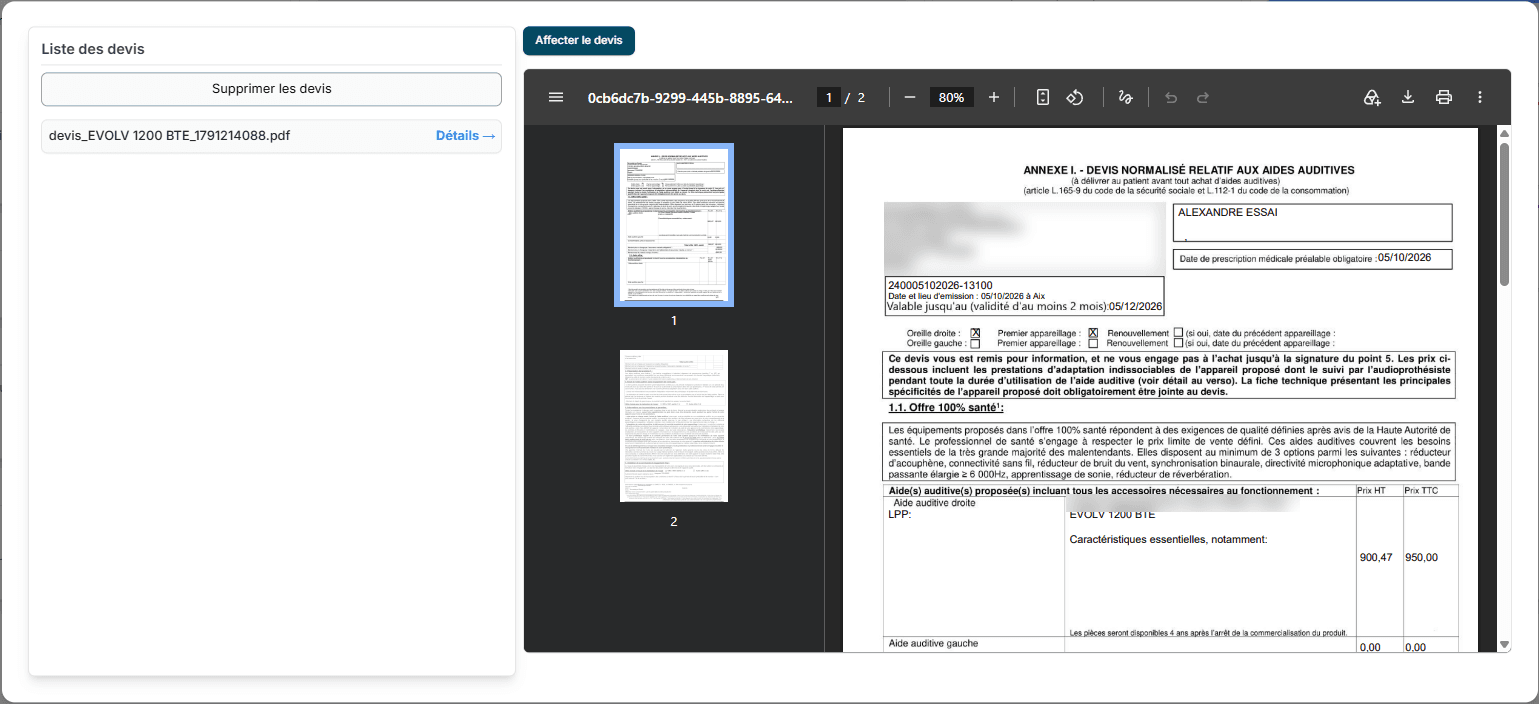
Task: Activate the draw annotation tool
Action: (x=1126, y=97)
